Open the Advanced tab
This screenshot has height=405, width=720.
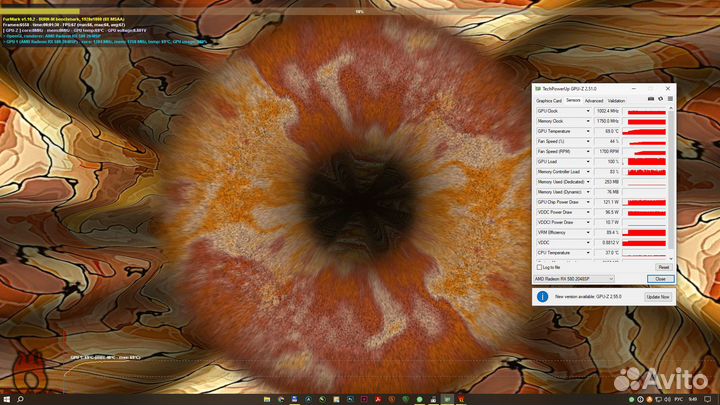point(594,100)
